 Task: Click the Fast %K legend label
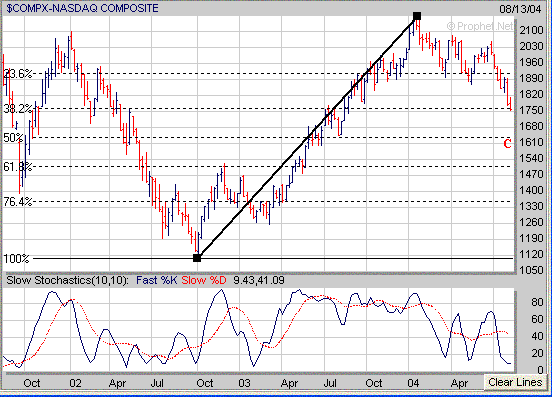click(156, 280)
